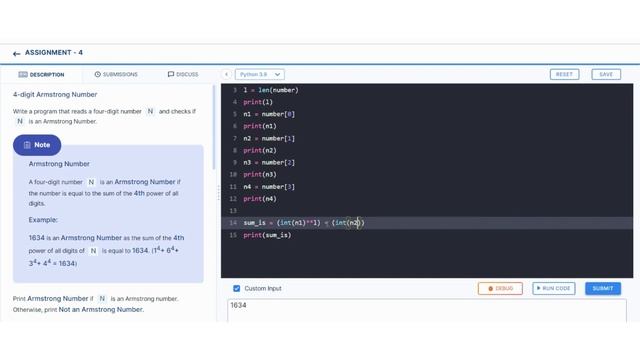Click the Example: label in the note

click(43, 220)
